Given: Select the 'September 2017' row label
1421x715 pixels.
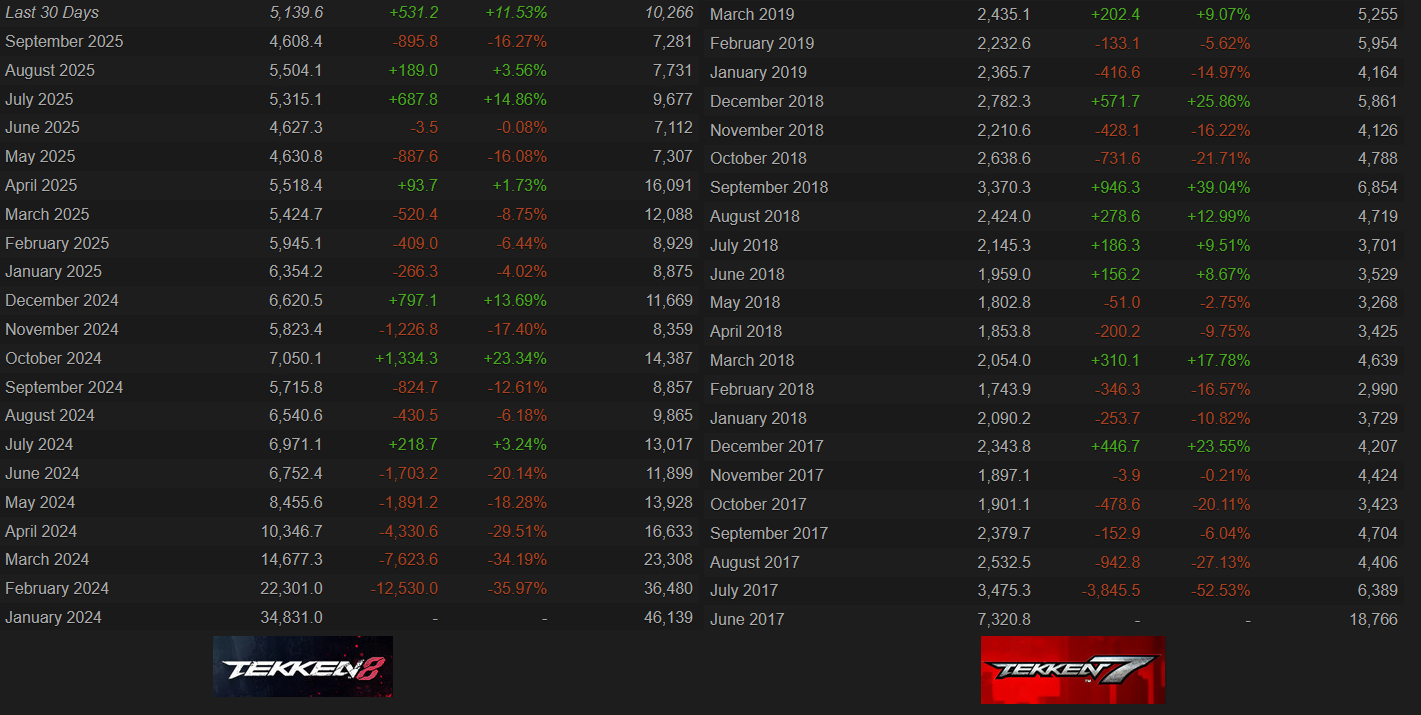Looking at the screenshot, I should 769,533.
